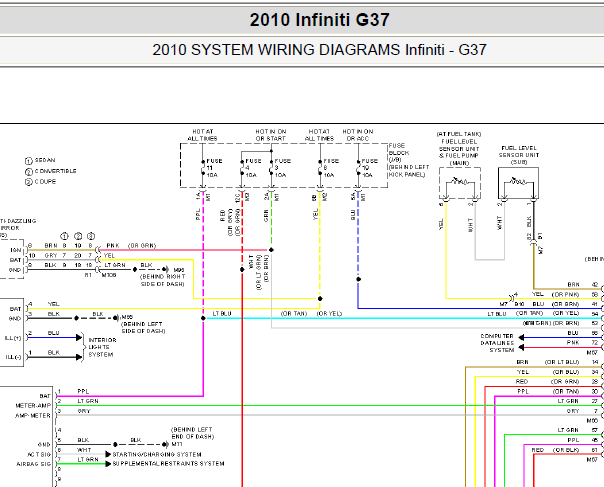Select the SEDAN legend entry
The width and height of the screenshot is (604, 487).
tap(40, 160)
